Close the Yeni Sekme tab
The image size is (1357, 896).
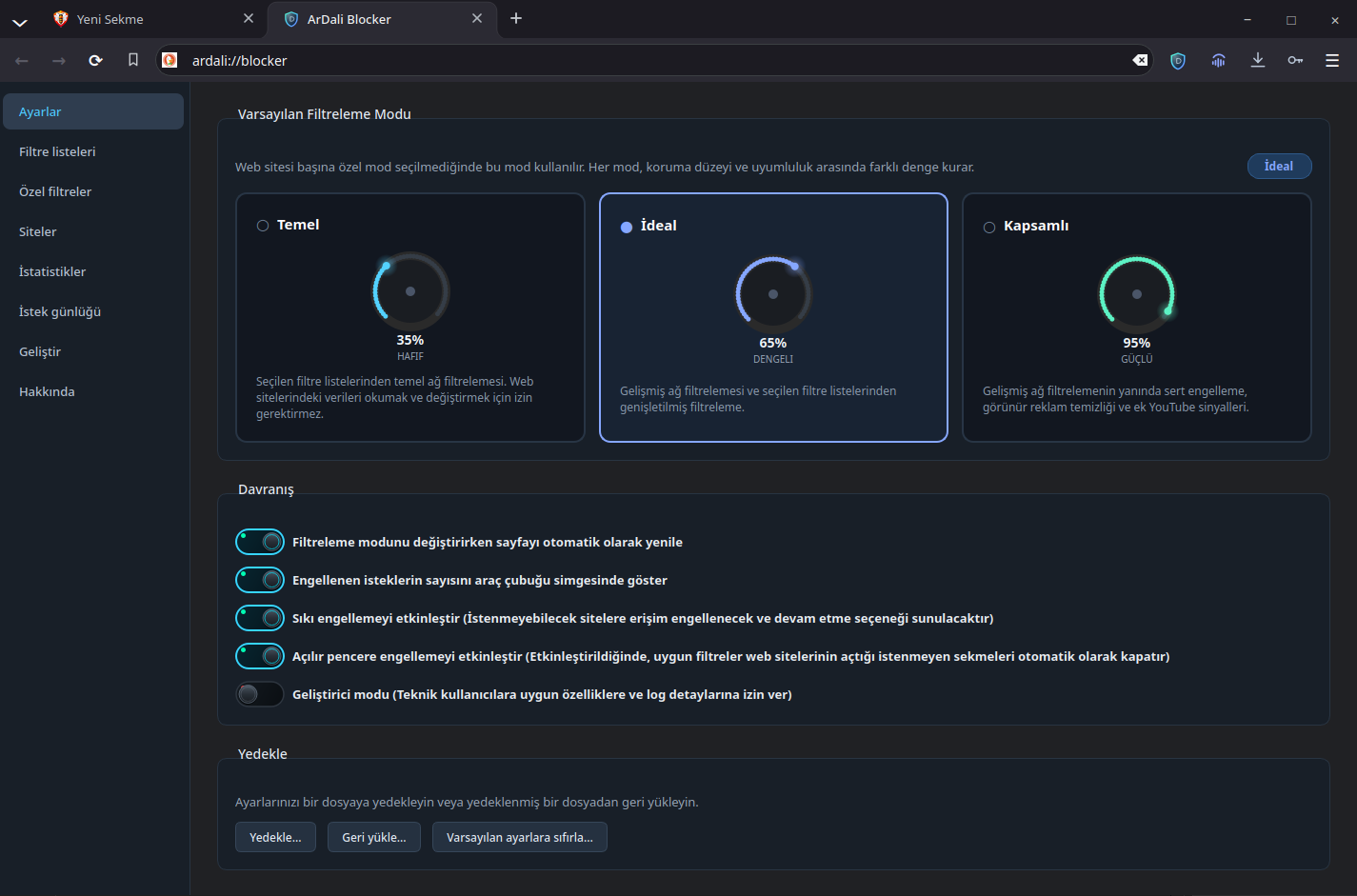point(249,18)
